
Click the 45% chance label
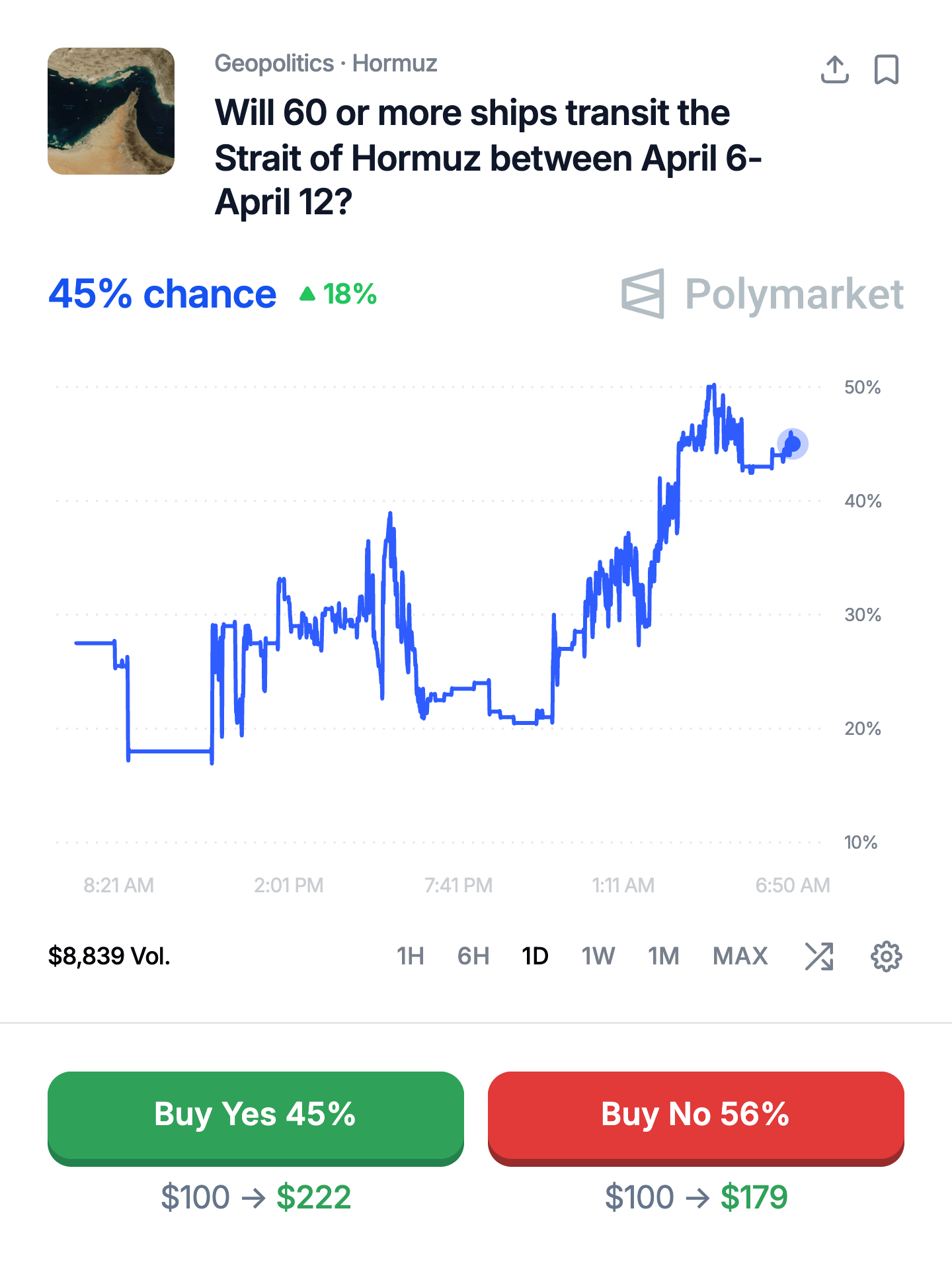coord(163,294)
